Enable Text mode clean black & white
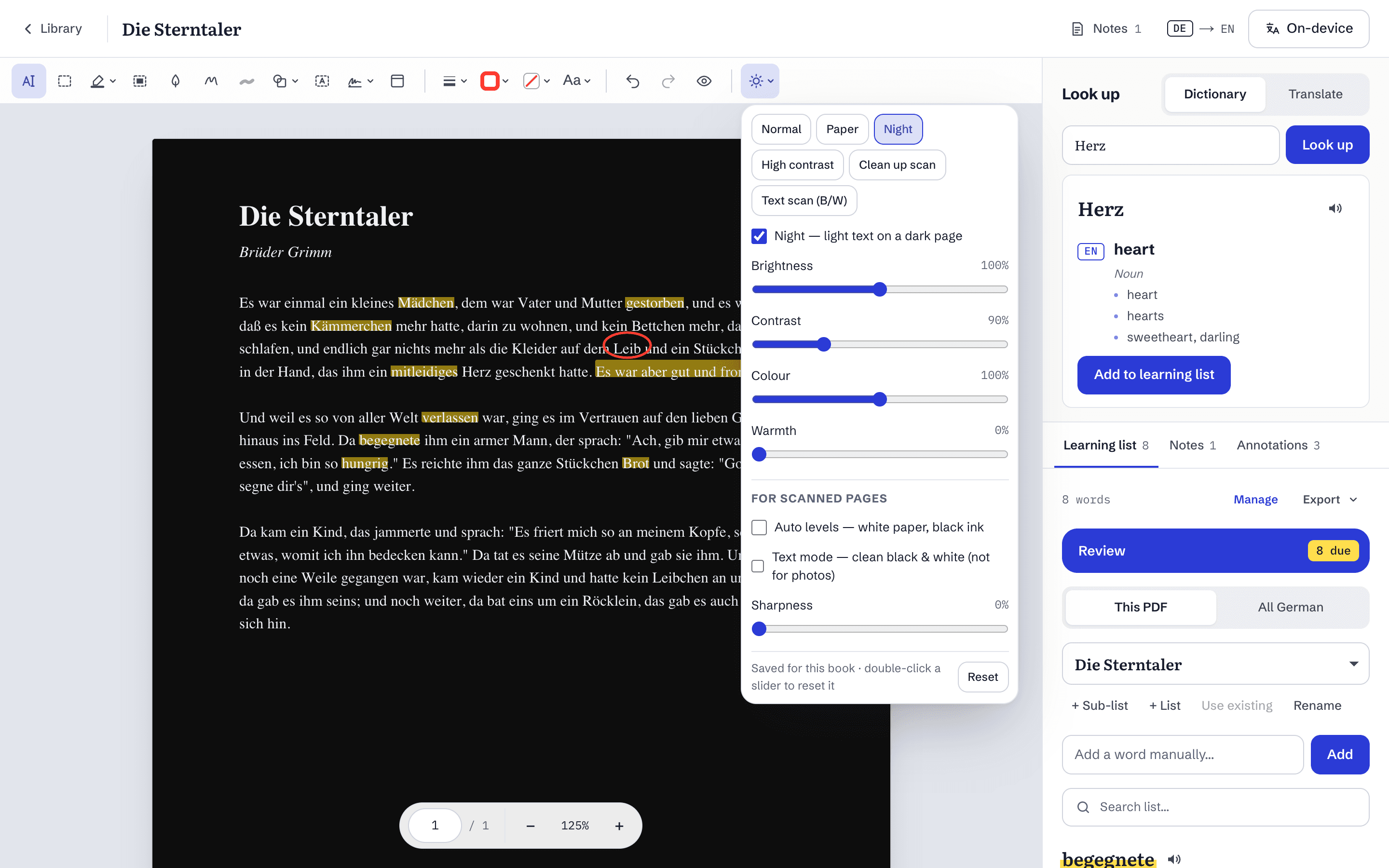Image resolution: width=1389 pixels, height=868 pixels. click(x=758, y=566)
